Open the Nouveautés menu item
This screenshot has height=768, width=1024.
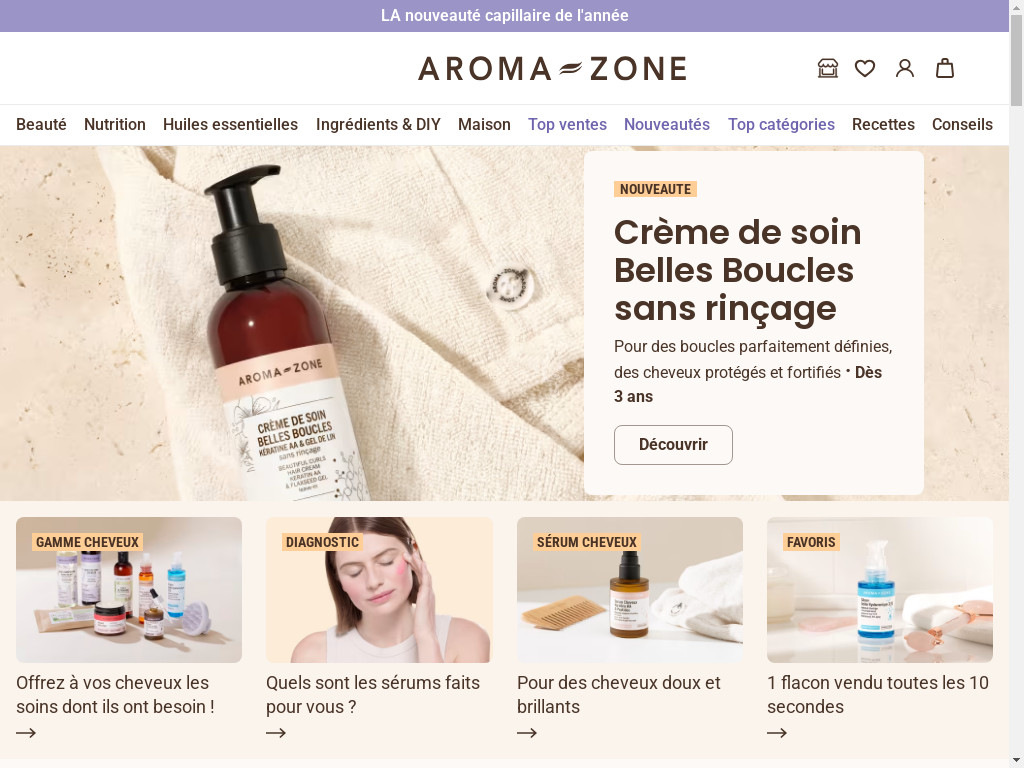click(x=667, y=124)
